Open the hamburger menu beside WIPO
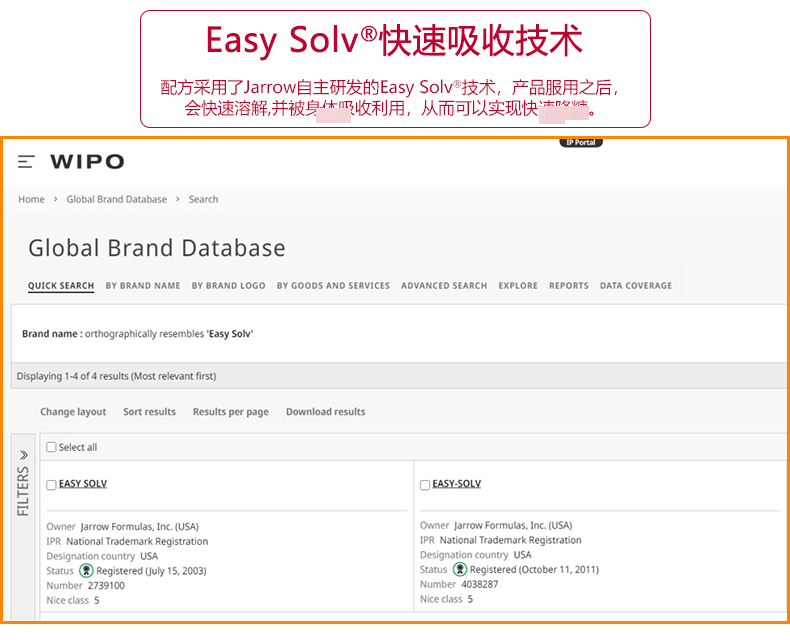The image size is (790, 640). pos(26,162)
